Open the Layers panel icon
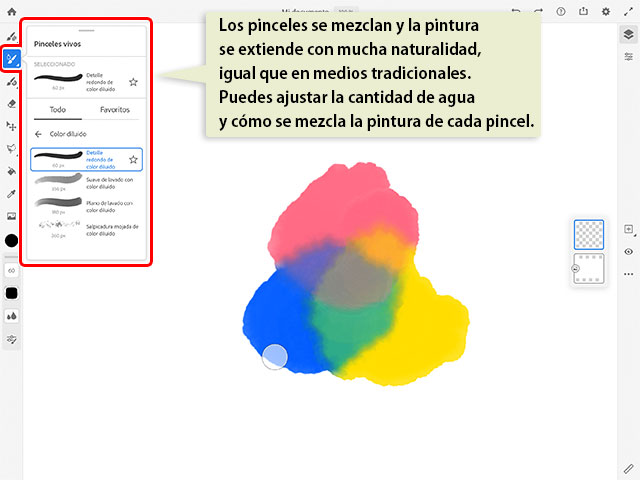The width and height of the screenshot is (640, 480). click(628, 34)
